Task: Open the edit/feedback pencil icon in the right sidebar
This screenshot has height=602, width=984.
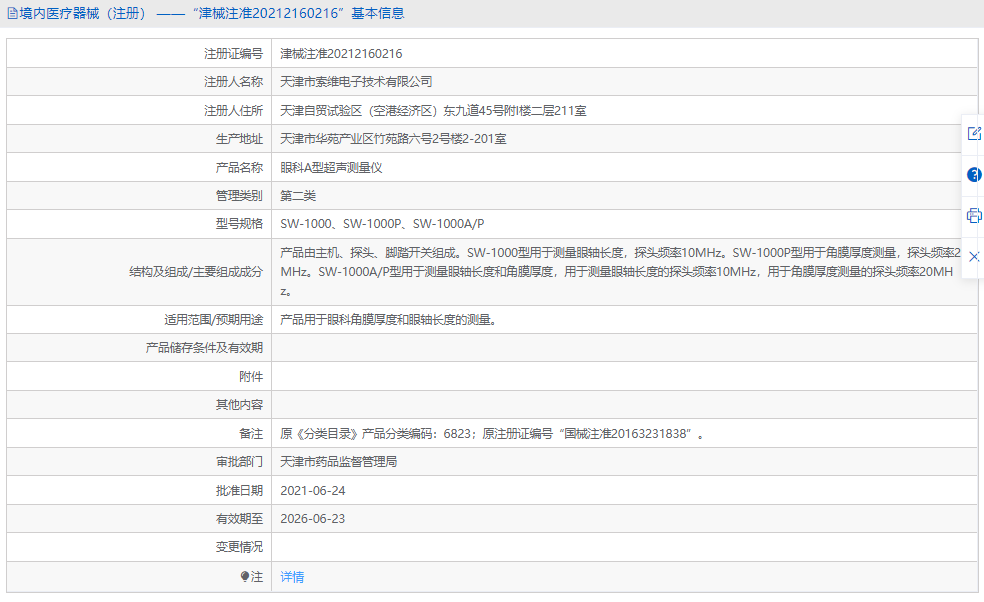Action: [974, 133]
